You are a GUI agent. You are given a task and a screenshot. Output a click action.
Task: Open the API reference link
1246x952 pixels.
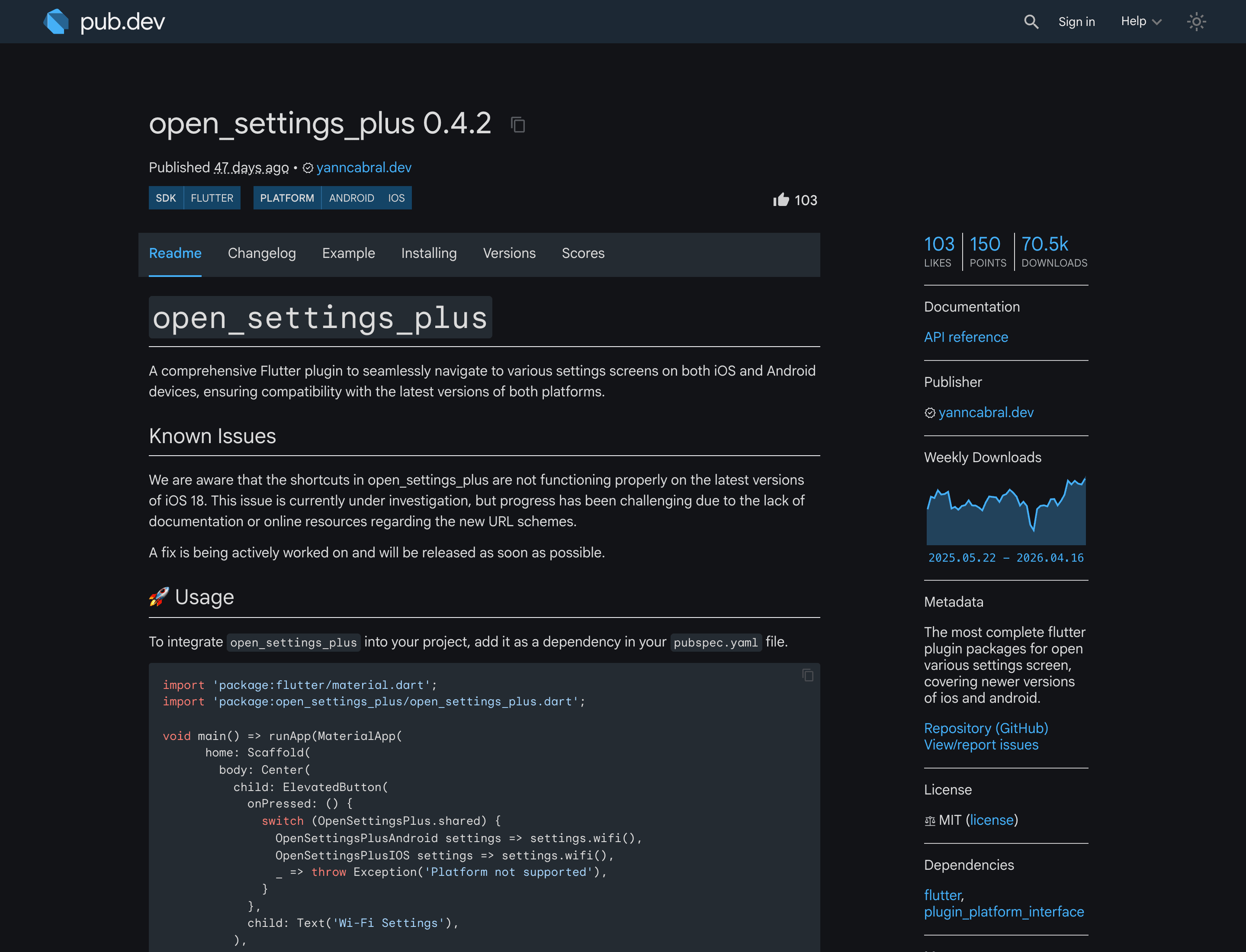[x=966, y=337]
